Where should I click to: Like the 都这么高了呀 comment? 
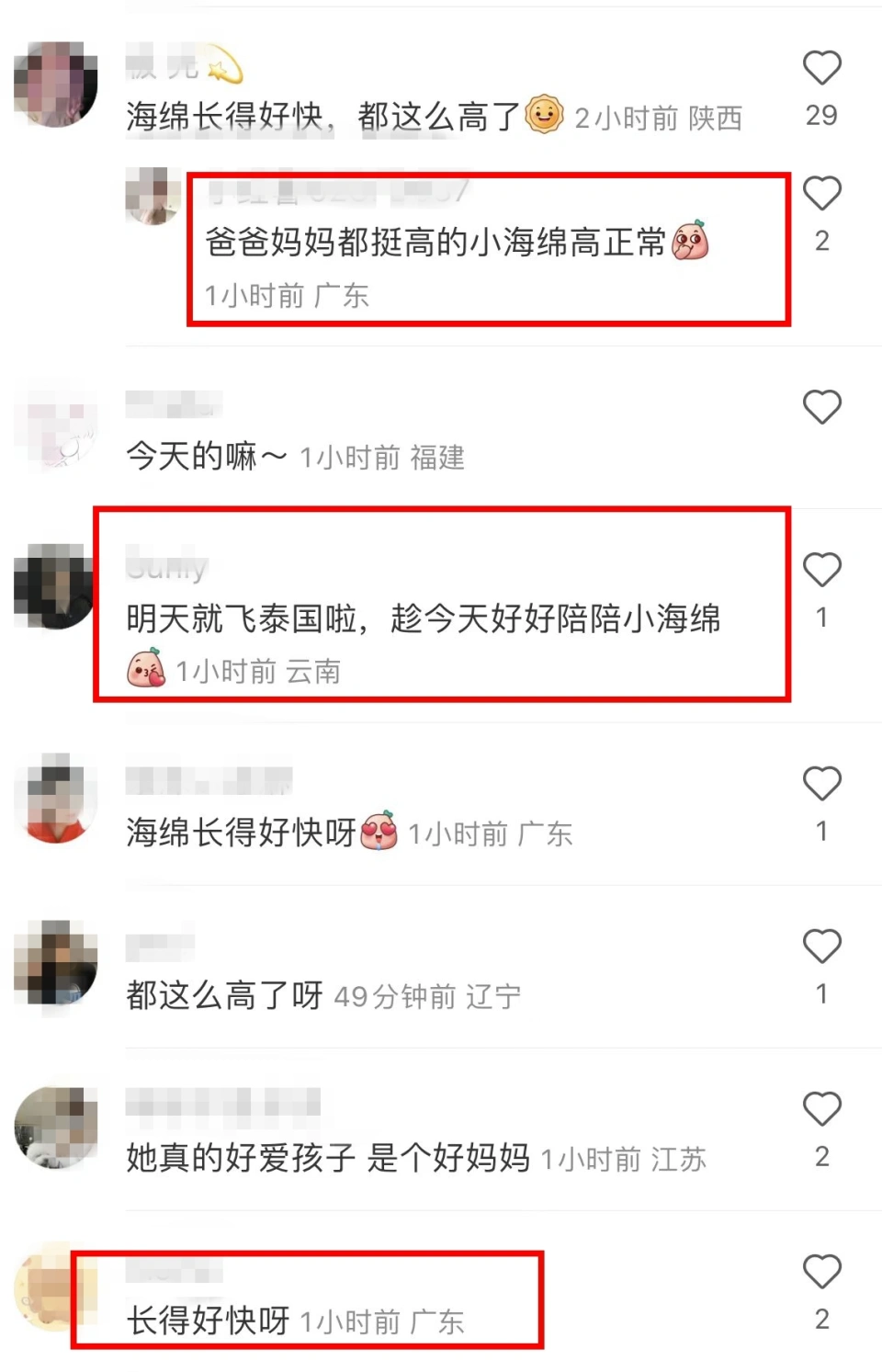coord(821,947)
